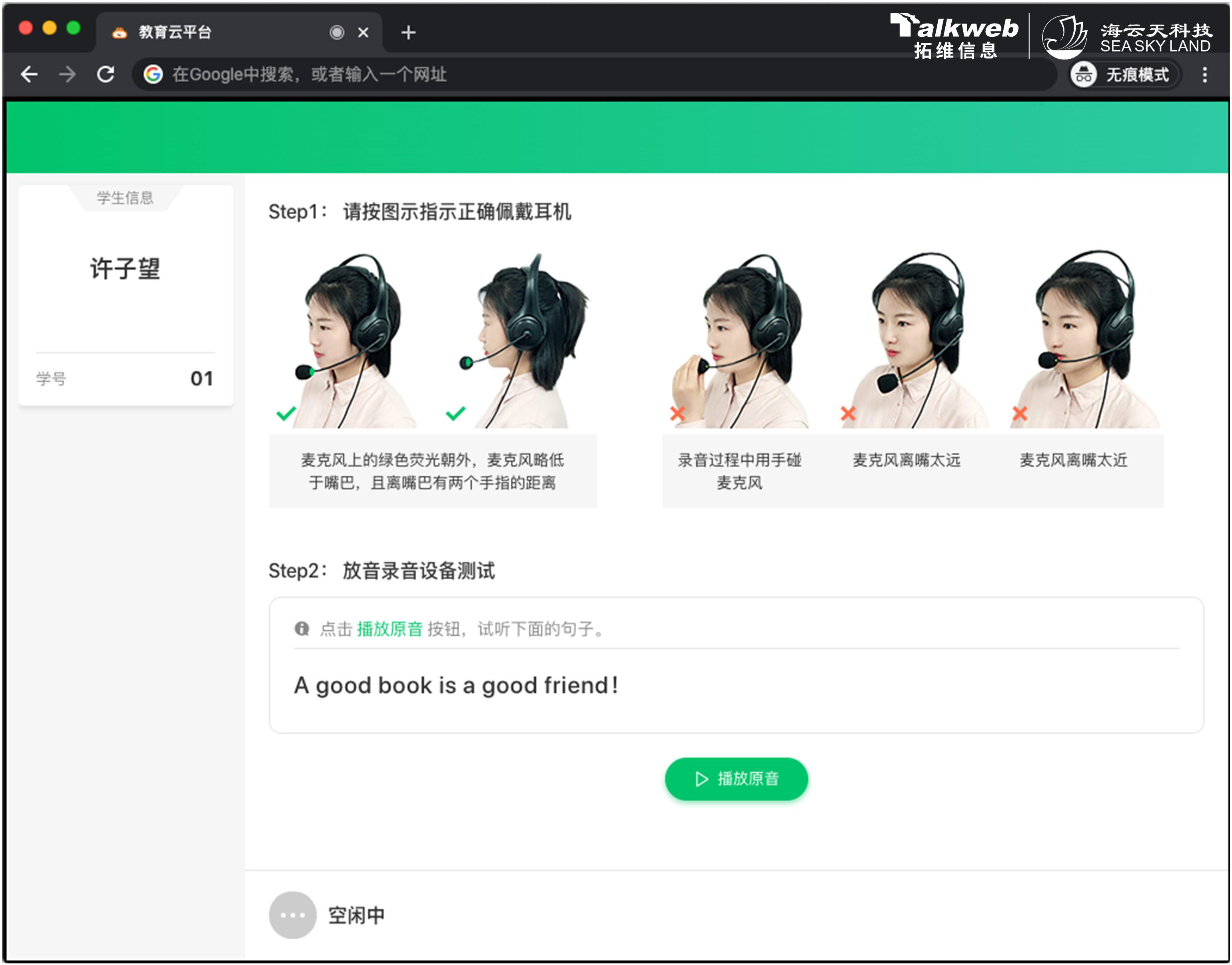This screenshot has width=1232, height=965.
Task: Click the Google icon in address bar
Action: click(153, 74)
